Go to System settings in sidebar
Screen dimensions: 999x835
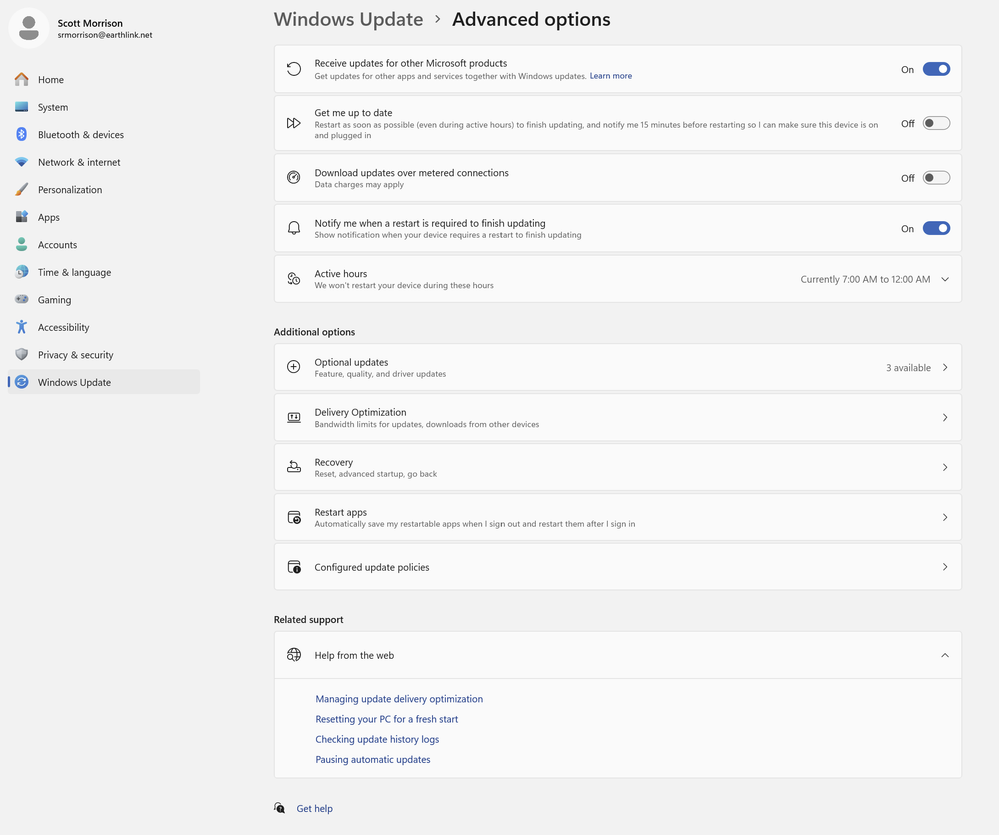coord(53,107)
